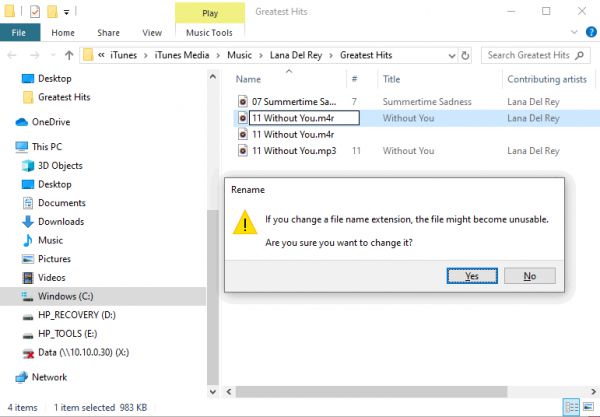Open the File menu tab
Image resolution: width=600 pixels, height=417 pixels.
[19, 32]
